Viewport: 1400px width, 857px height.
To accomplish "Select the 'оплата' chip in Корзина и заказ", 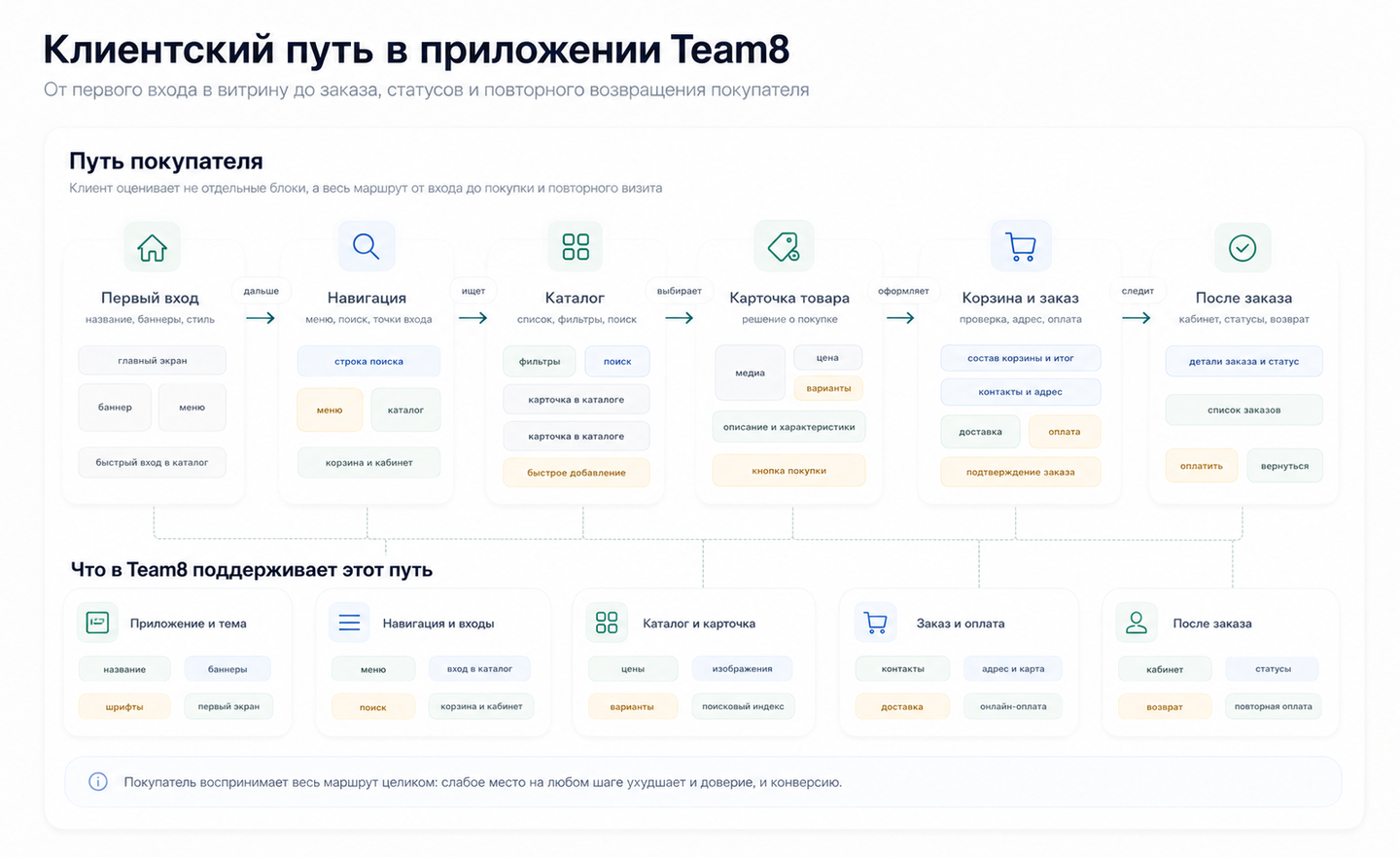I will tap(1065, 432).
